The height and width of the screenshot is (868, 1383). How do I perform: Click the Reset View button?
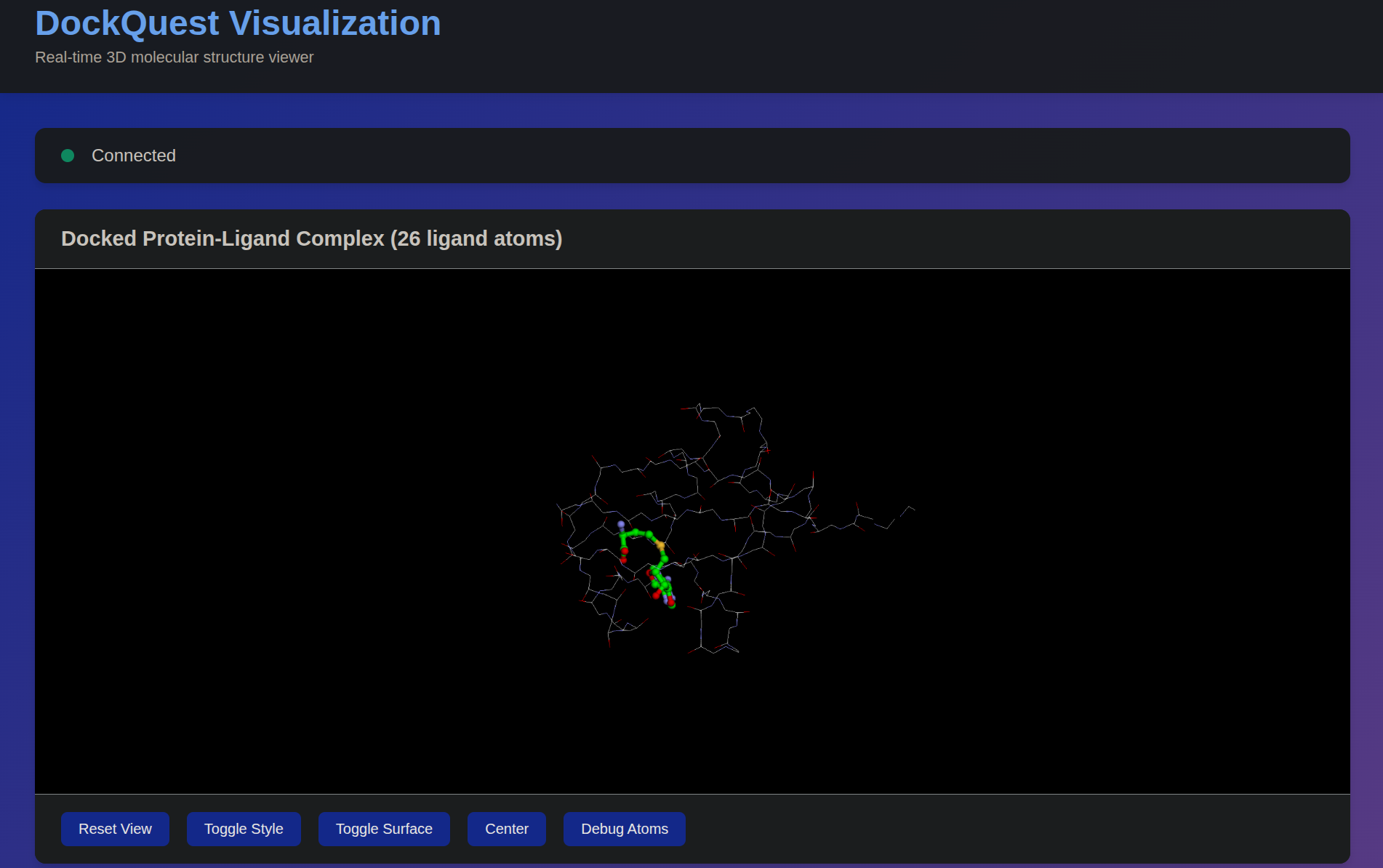[x=115, y=829]
